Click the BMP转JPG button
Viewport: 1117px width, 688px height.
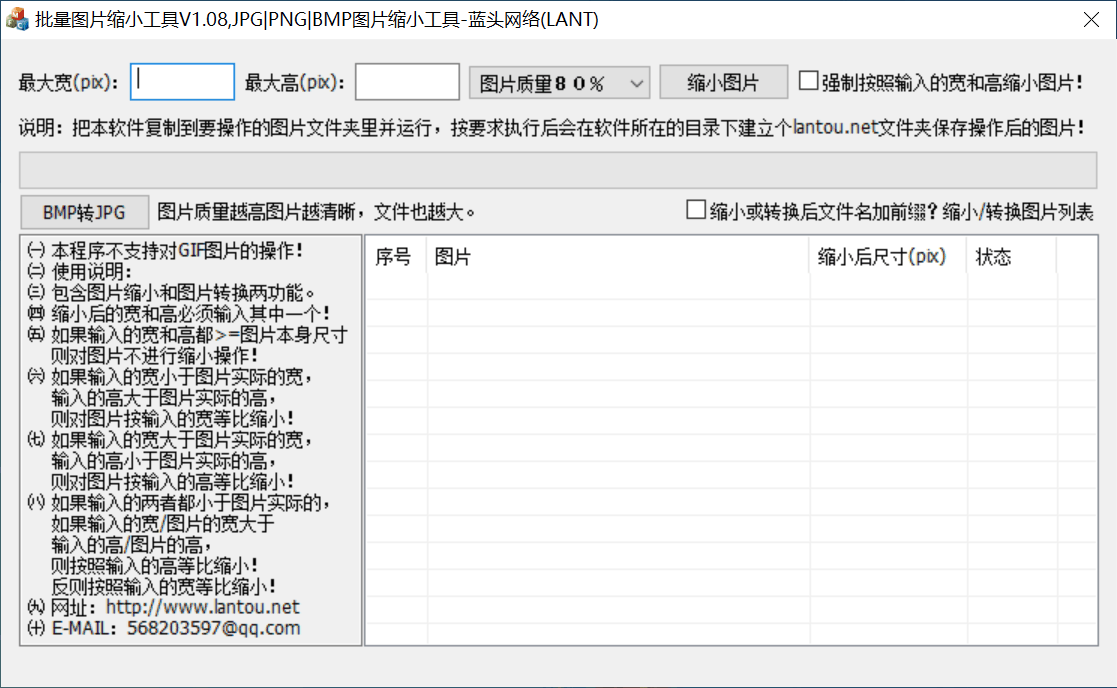(x=84, y=212)
